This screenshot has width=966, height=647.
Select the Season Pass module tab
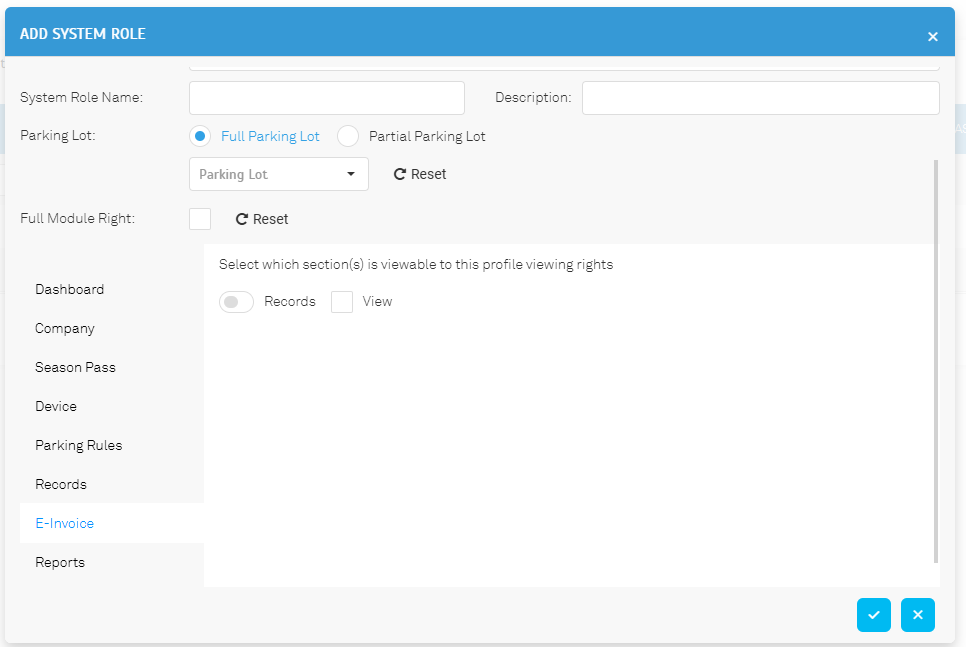75,367
